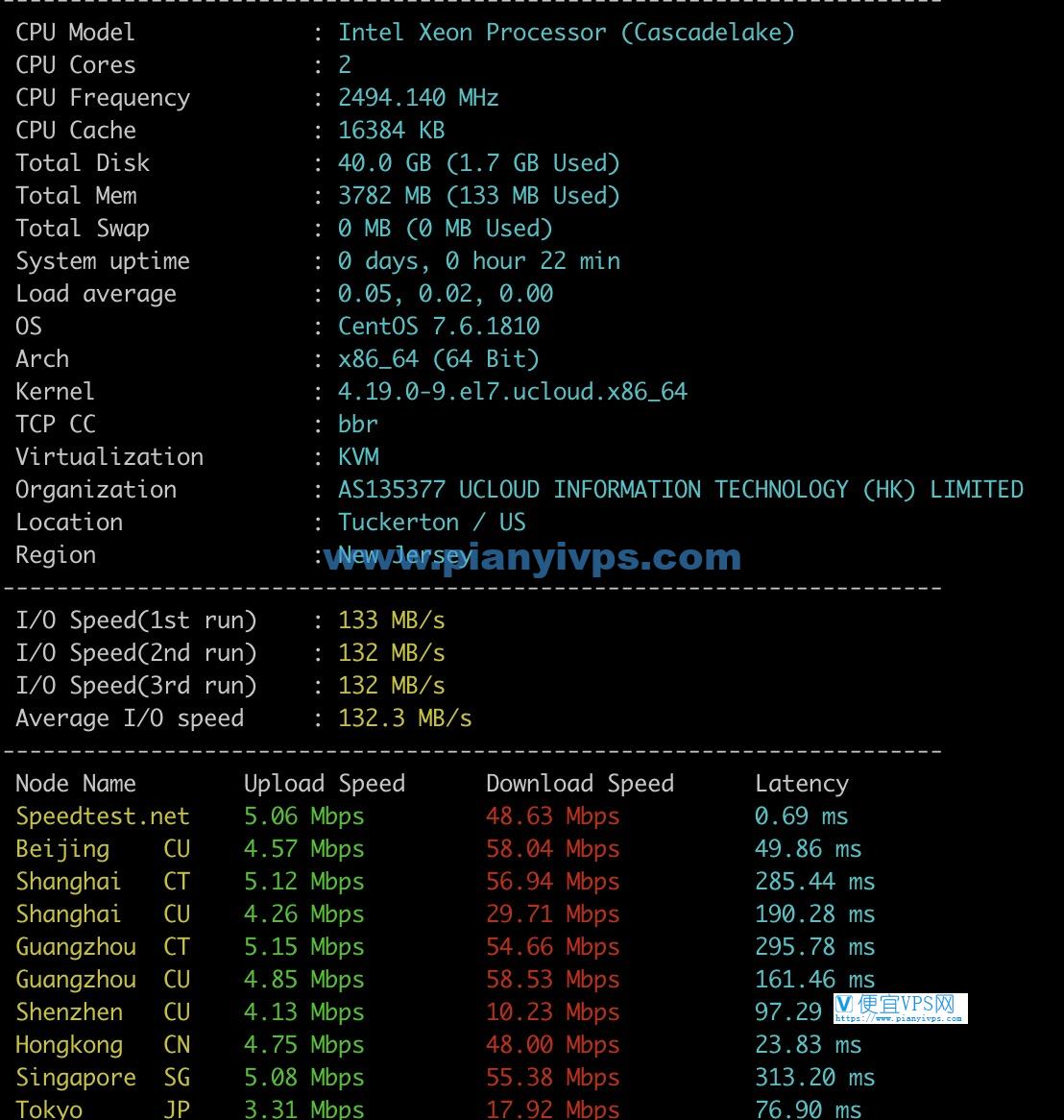Select TCP CC value 'bbr'
This screenshot has width=1064, height=1120.
click(358, 425)
